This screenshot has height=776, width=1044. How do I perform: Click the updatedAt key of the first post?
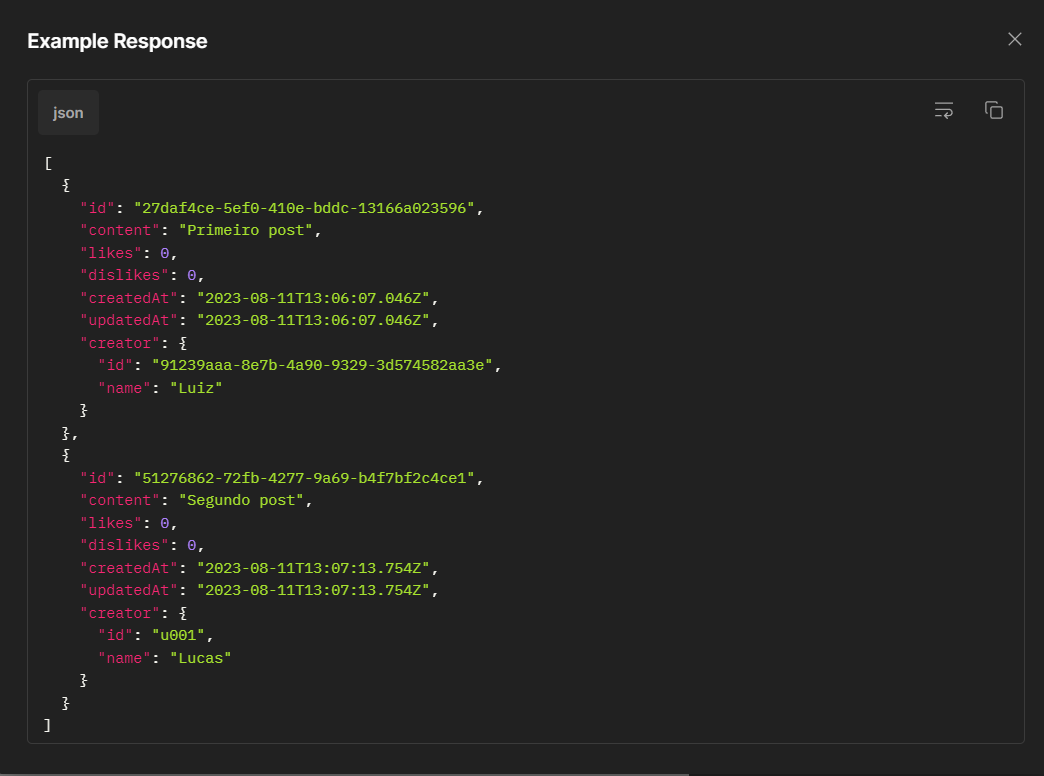coord(128,319)
